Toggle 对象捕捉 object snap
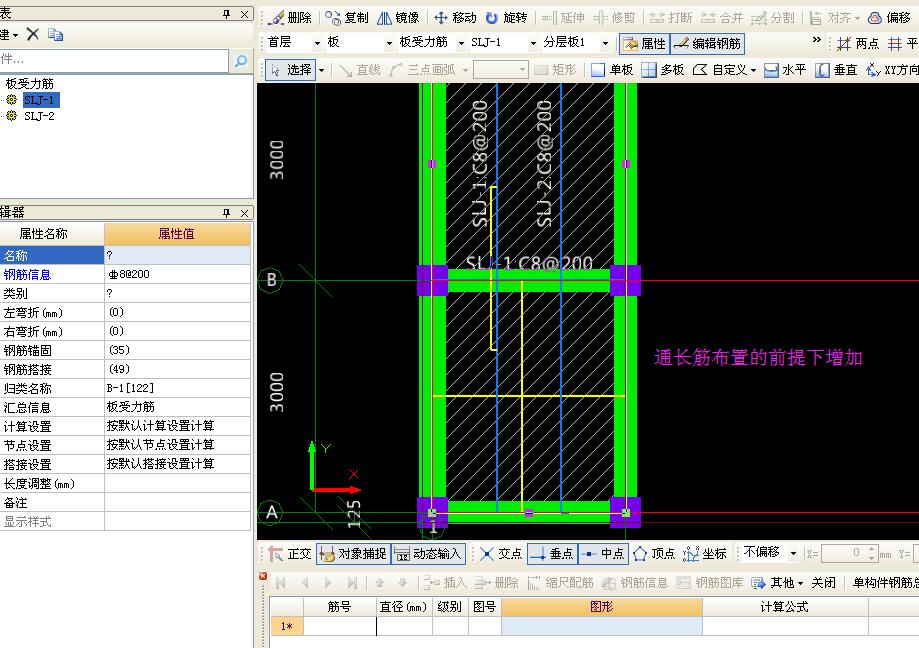This screenshot has width=919, height=648. click(x=353, y=554)
